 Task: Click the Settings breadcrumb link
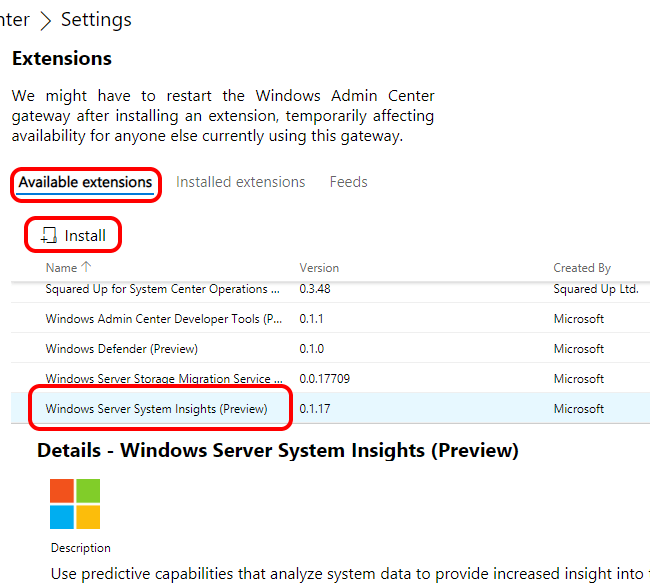(96, 20)
